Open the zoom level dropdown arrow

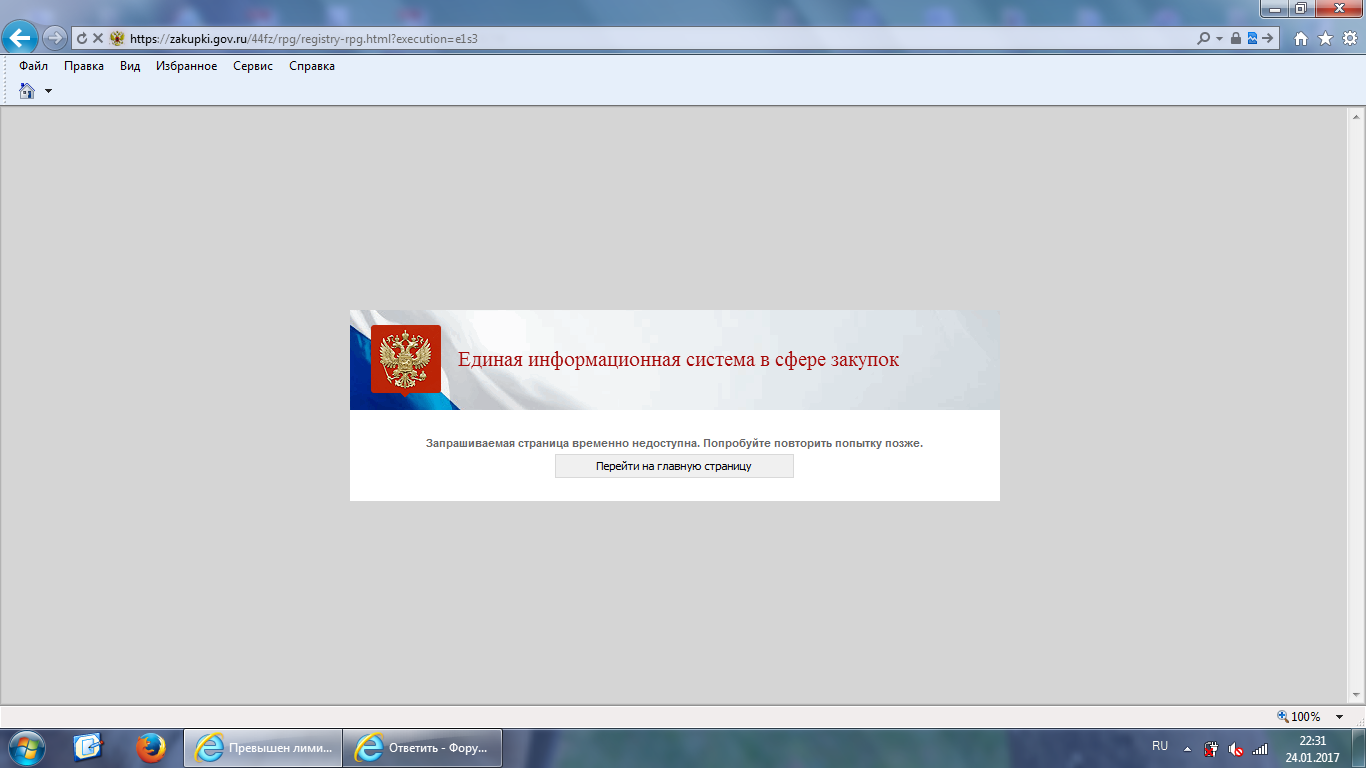coord(1339,716)
